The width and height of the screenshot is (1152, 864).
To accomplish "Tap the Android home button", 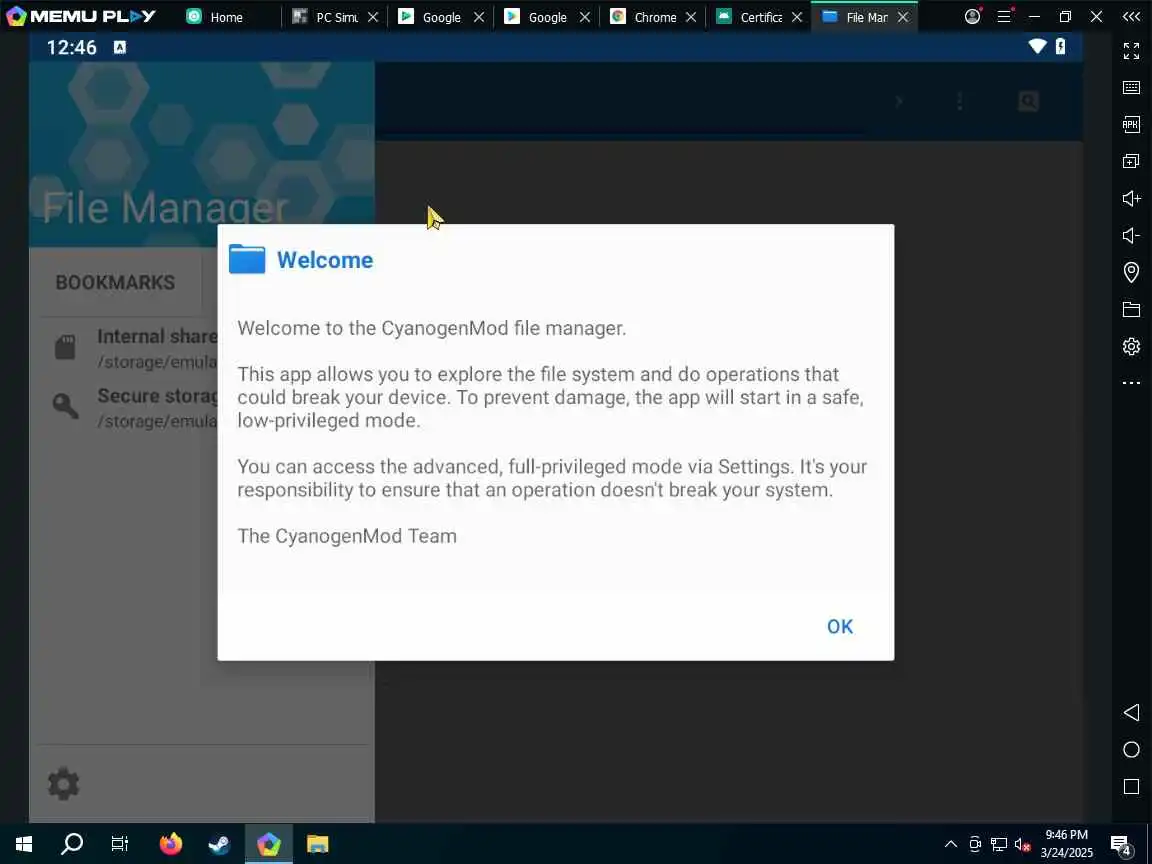I will pyautogui.click(x=1131, y=749).
